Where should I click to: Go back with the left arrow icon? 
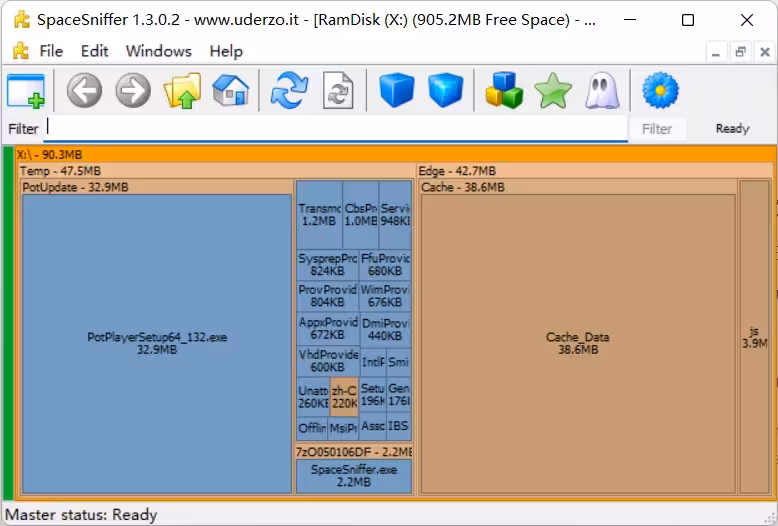click(84, 91)
